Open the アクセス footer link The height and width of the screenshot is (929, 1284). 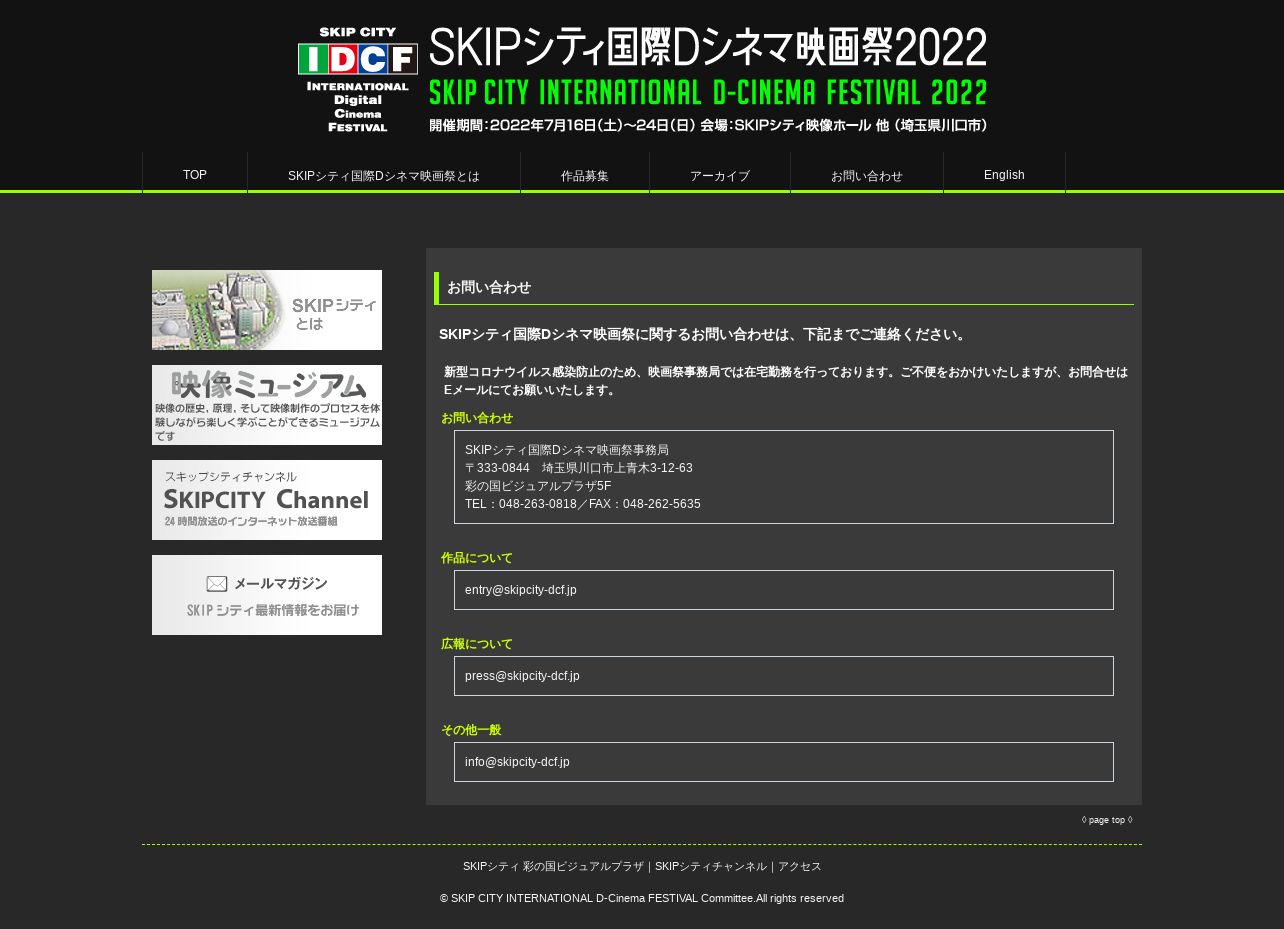point(800,866)
